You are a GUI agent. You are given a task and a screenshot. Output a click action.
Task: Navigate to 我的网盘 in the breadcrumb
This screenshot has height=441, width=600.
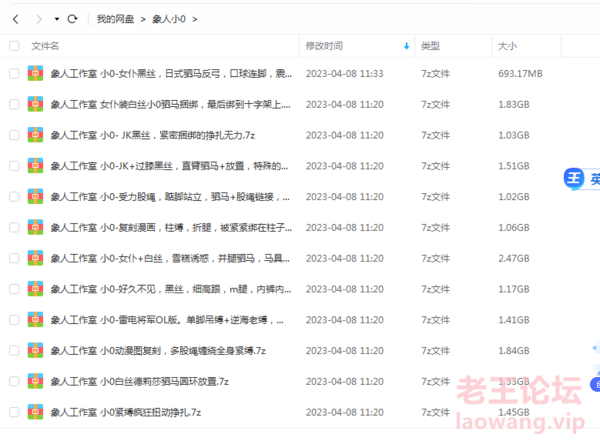(115, 19)
